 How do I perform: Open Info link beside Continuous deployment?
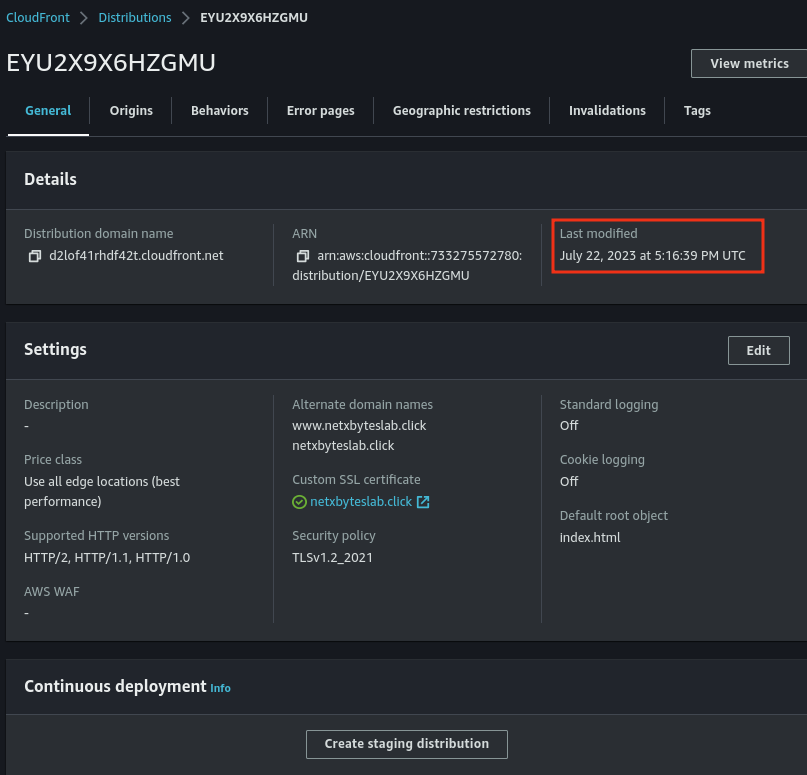(x=220, y=688)
